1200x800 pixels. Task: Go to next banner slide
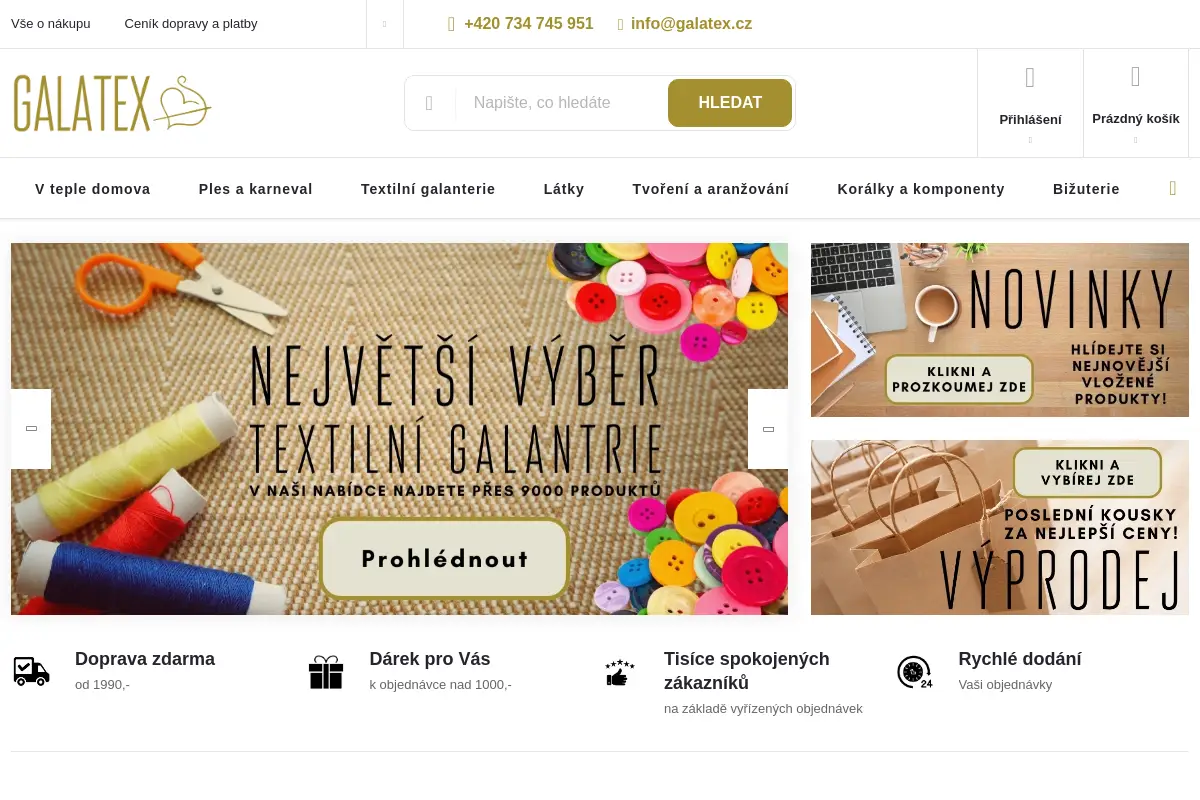point(768,429)
